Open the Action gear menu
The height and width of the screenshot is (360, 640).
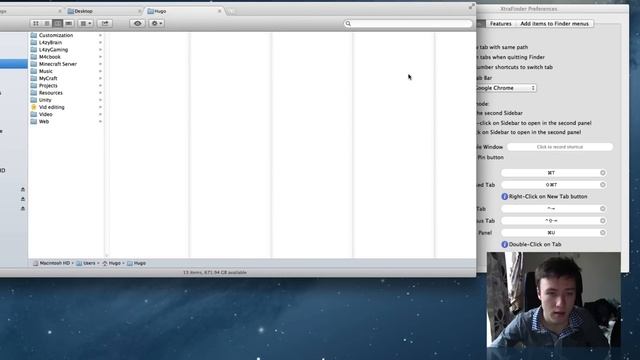pos(157,23)
